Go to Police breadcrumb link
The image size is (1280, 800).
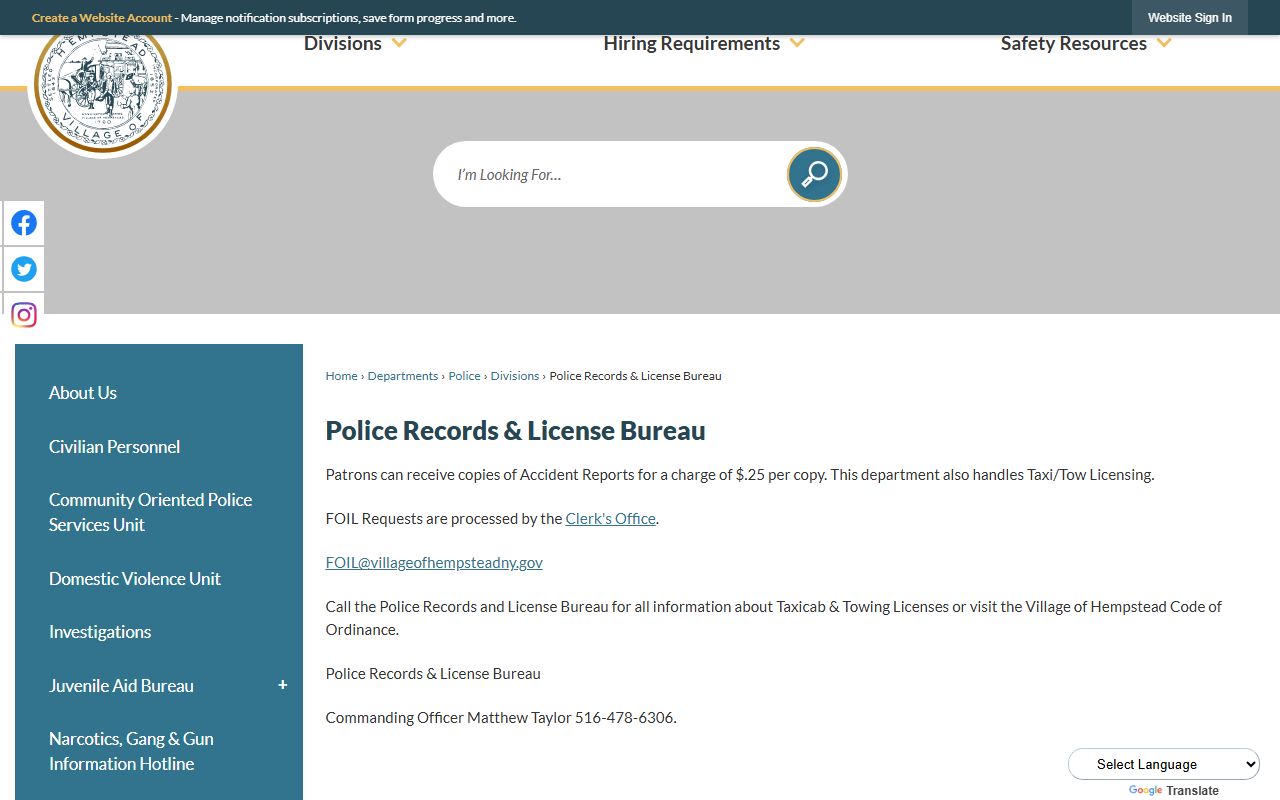point(464,376)
